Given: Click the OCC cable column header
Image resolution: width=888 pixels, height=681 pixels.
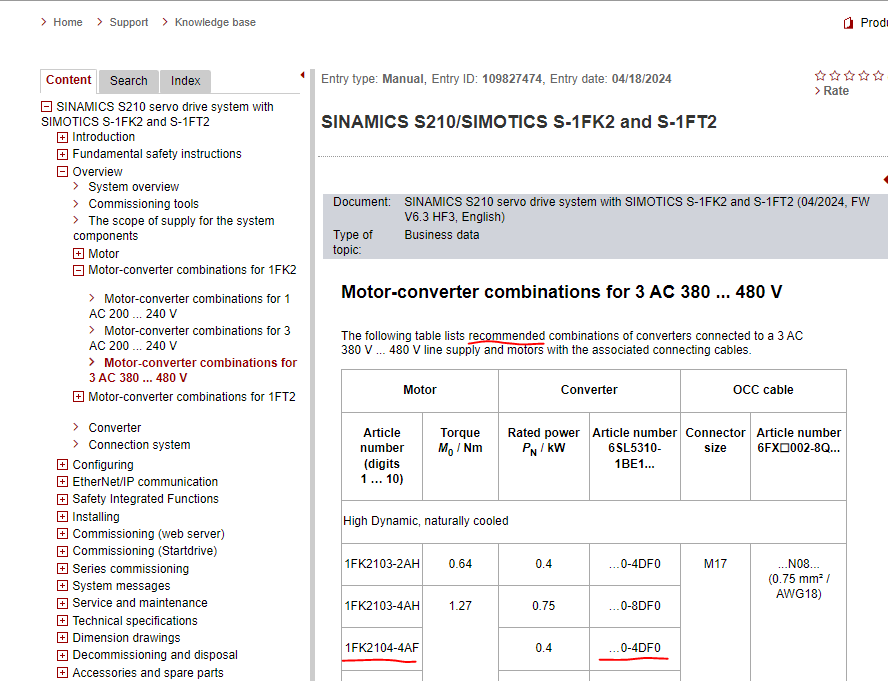Looking at the screenshot, I should [x=763, y=390].
